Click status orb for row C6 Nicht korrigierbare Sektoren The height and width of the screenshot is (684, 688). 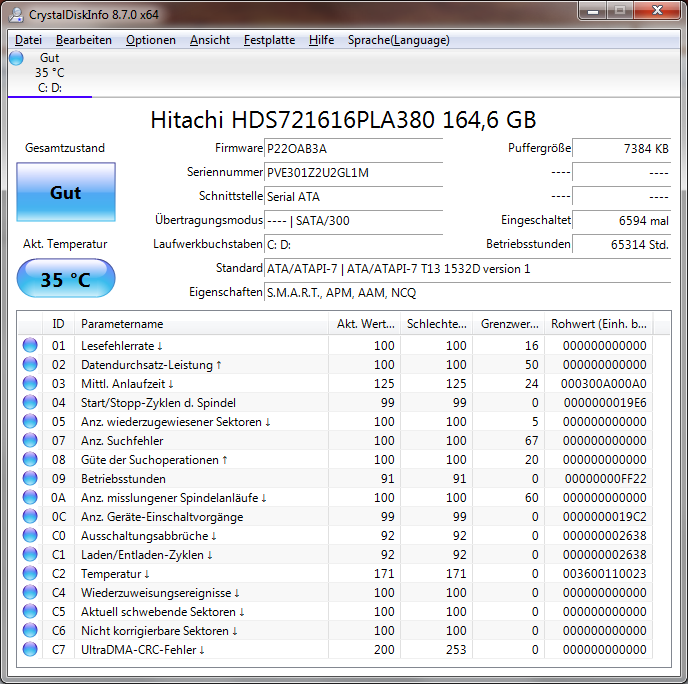click(x=30, y=630)
